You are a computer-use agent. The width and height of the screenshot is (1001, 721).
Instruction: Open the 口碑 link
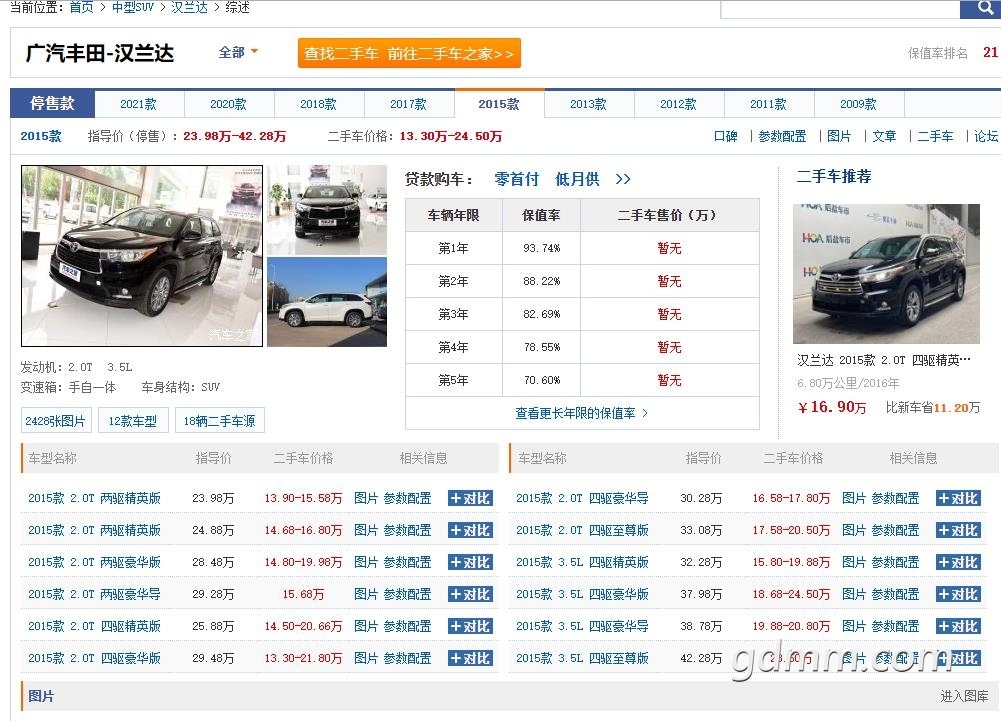coord(726,136)
